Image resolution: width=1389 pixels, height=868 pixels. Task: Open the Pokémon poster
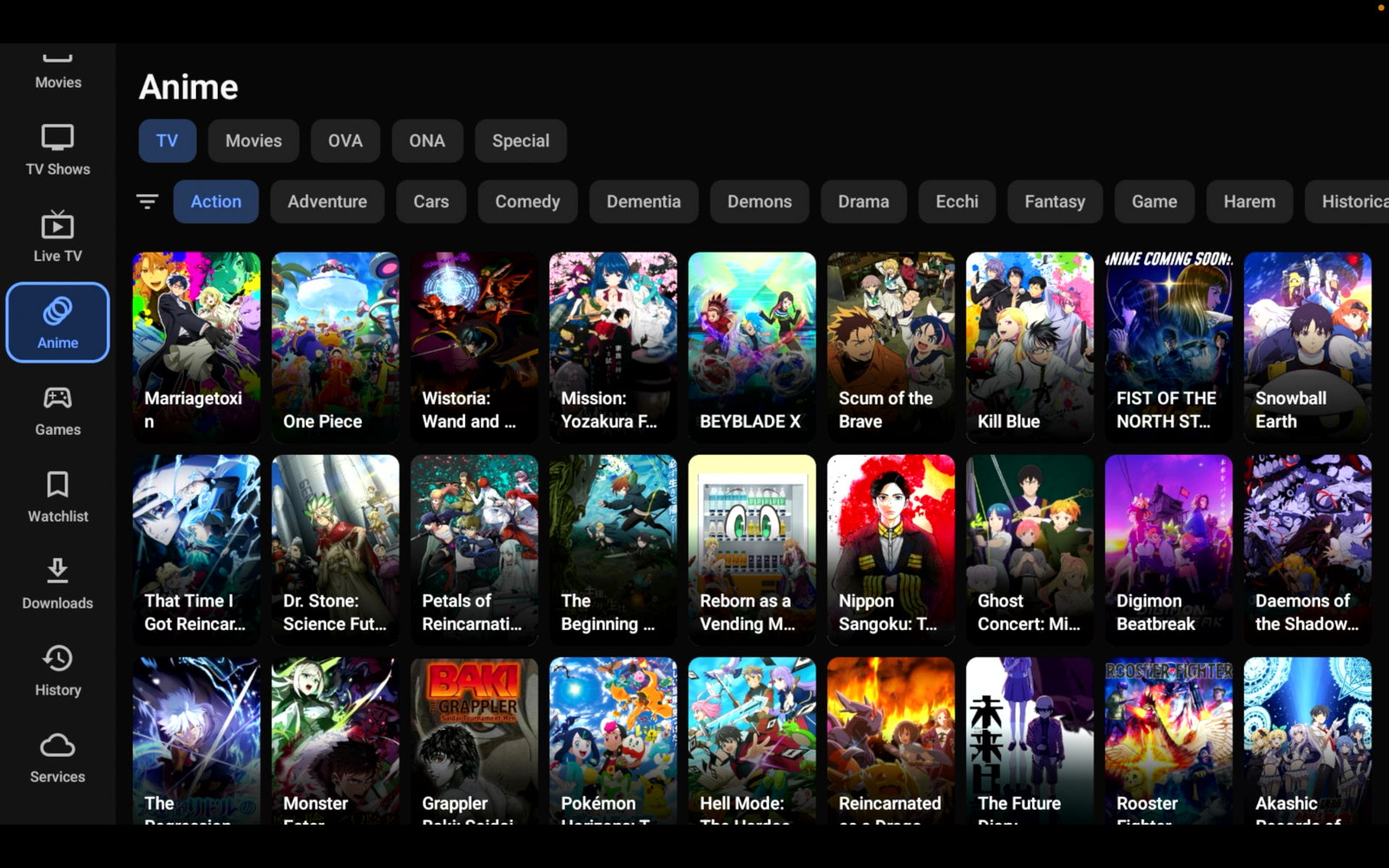[614, 740]
